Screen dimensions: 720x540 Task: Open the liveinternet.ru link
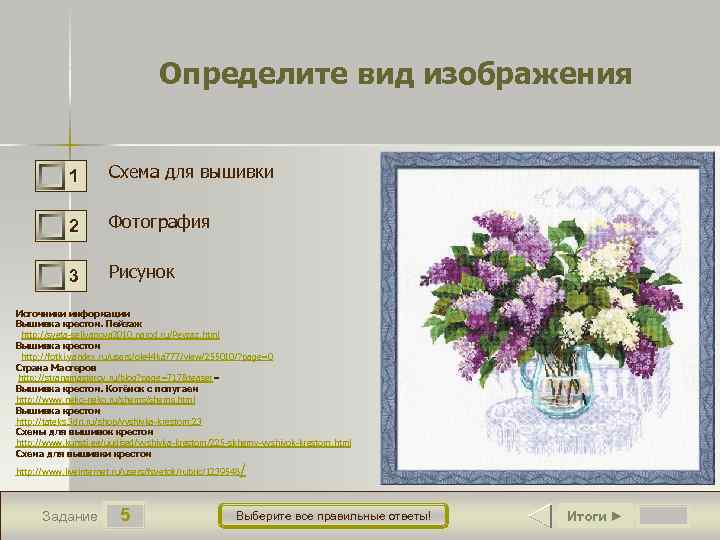(x=131, y=471)
